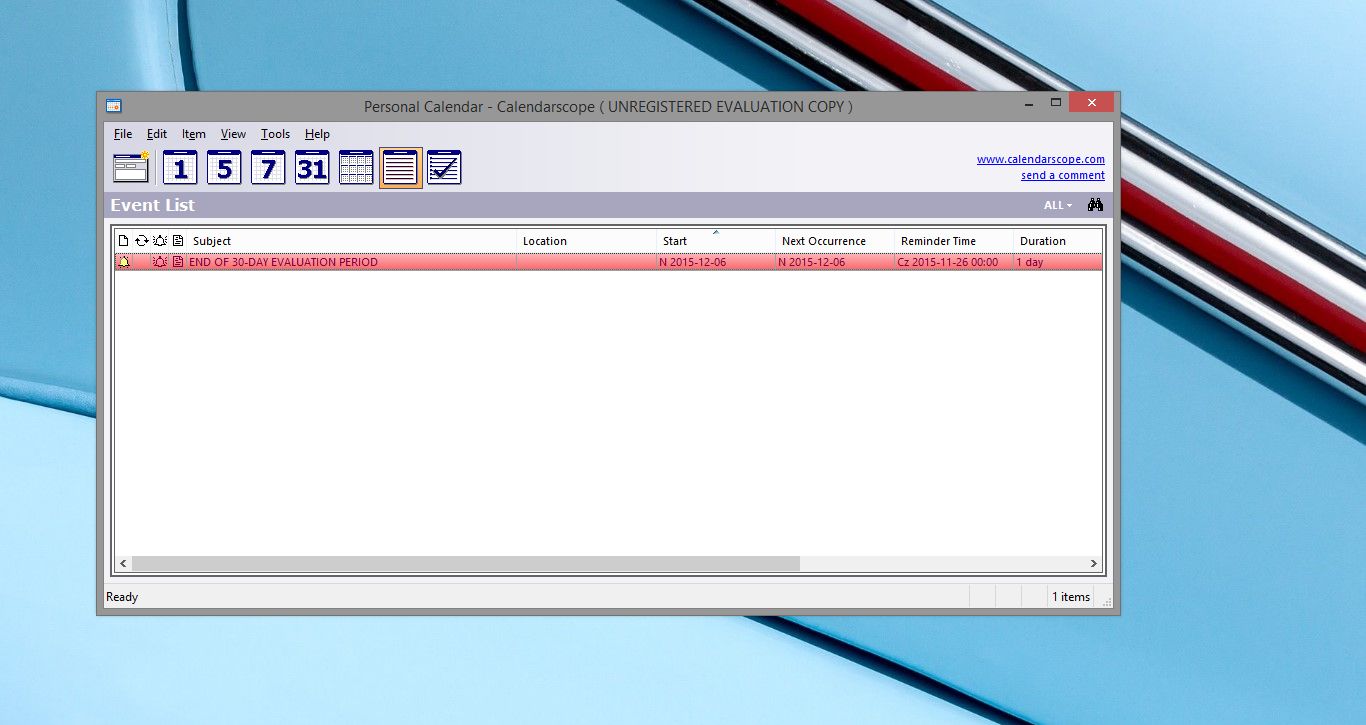Viewport: 1366px width, 725px height.
Task: Switch to the 7-day week view
Action: (268, 168)
